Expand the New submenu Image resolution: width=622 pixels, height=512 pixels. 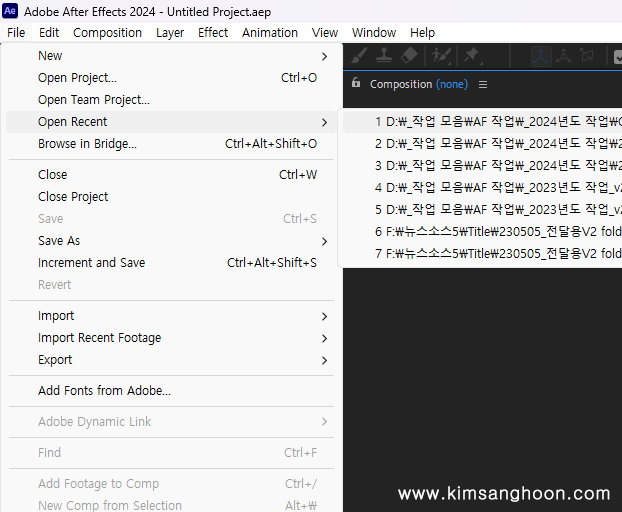(x=171, y=56)
